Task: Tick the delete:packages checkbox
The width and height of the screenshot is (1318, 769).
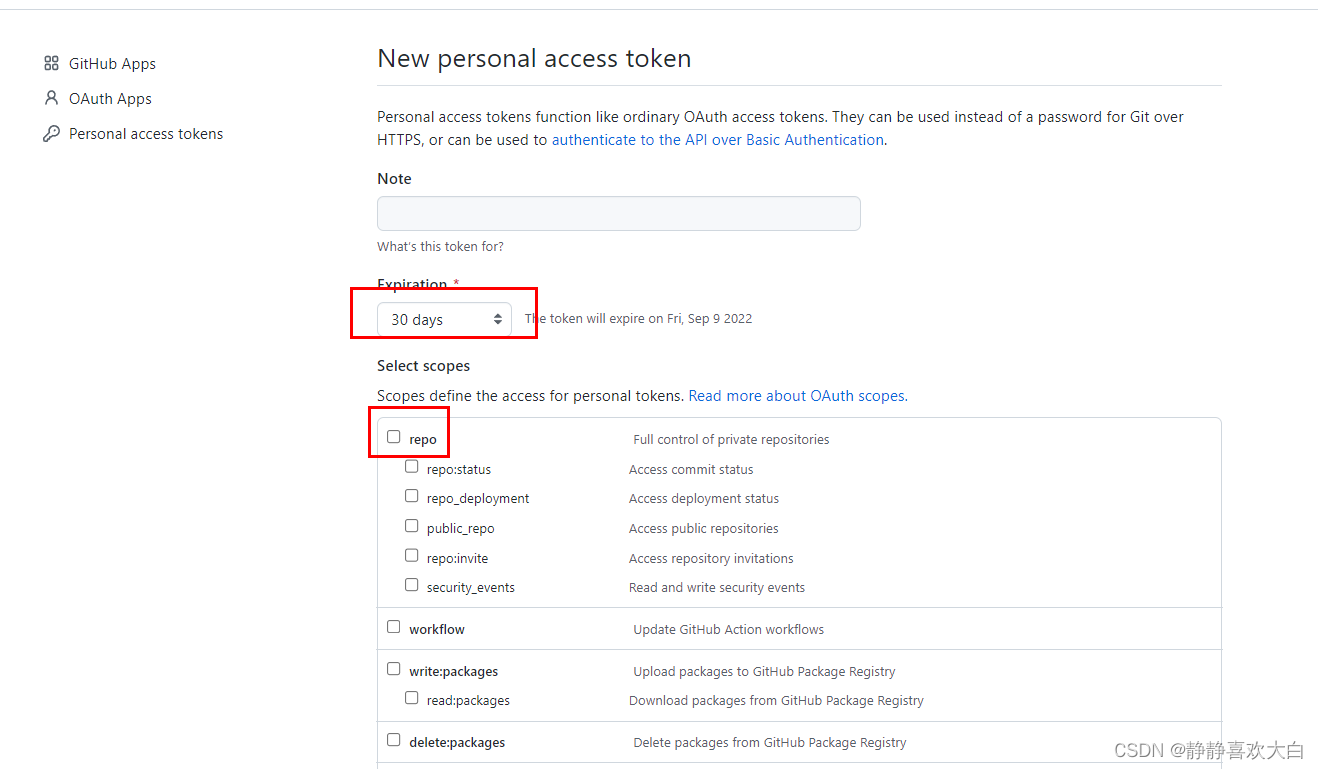Action: (394, 740)
